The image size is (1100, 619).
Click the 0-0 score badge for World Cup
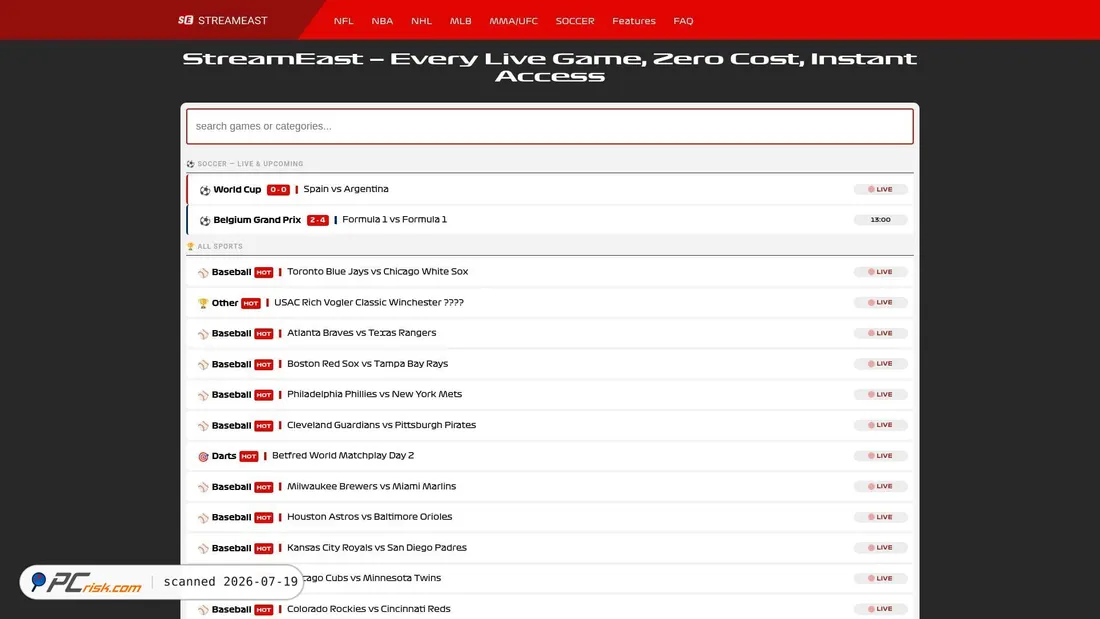pyautogui.click(x=279, y=189)
